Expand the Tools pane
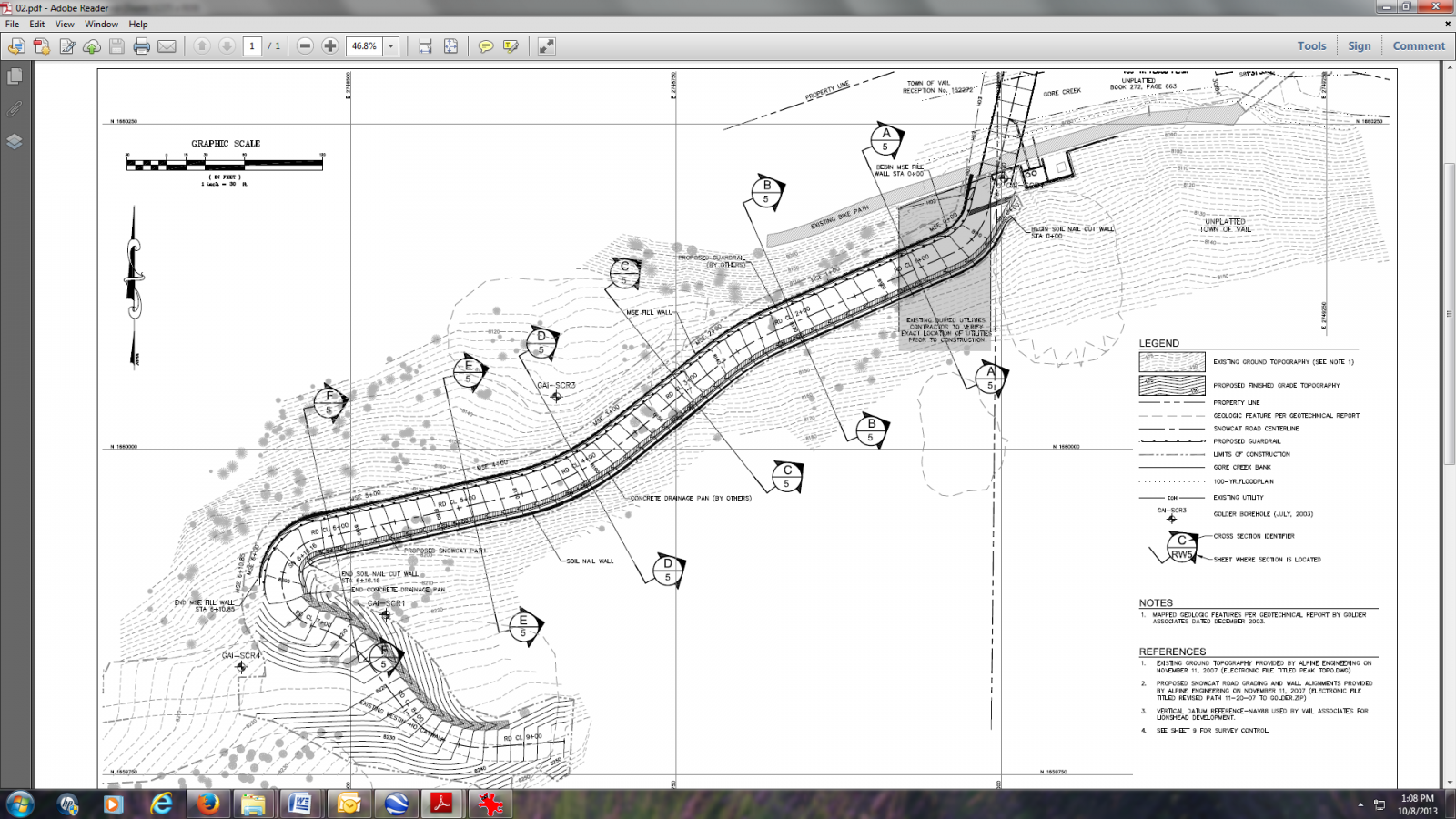The height and width of the screenshot is (819, 1456). click(1311, 46)
